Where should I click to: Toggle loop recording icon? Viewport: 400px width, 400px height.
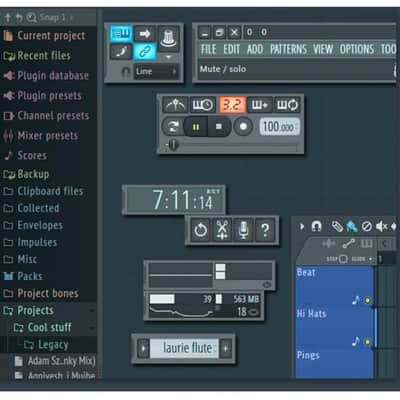coord(287,105)
